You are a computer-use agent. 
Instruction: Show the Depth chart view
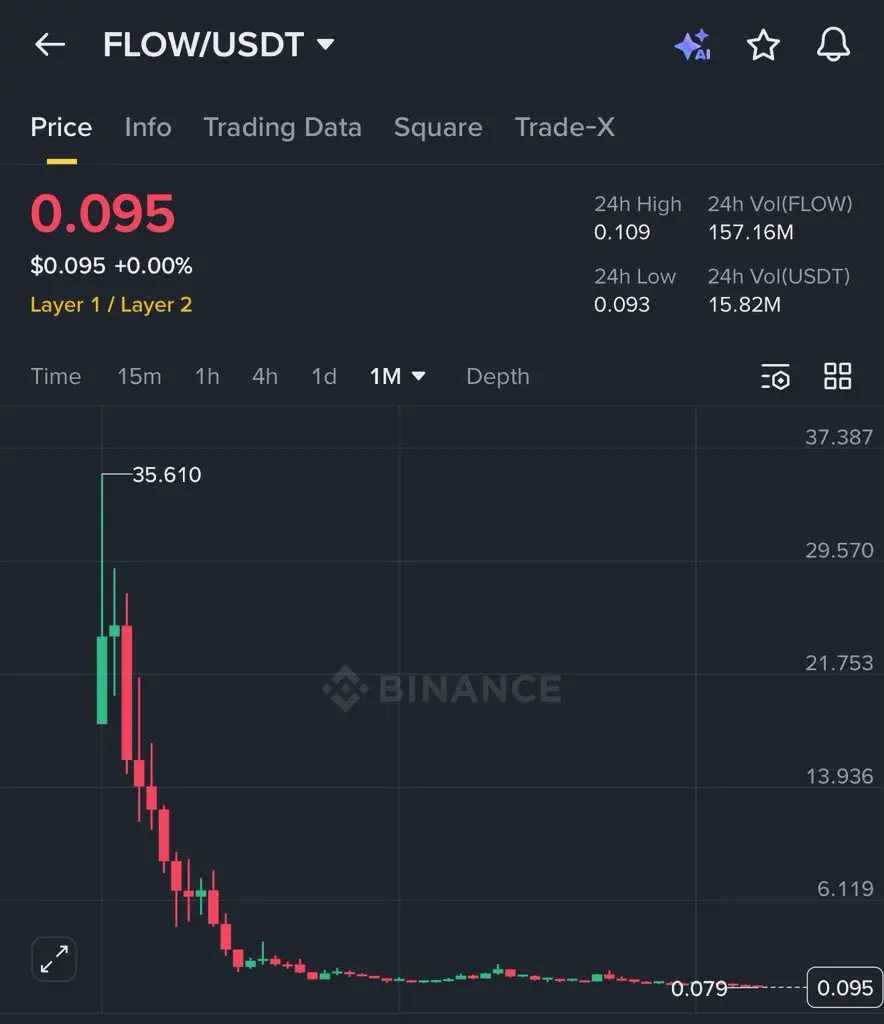(497, 377)
